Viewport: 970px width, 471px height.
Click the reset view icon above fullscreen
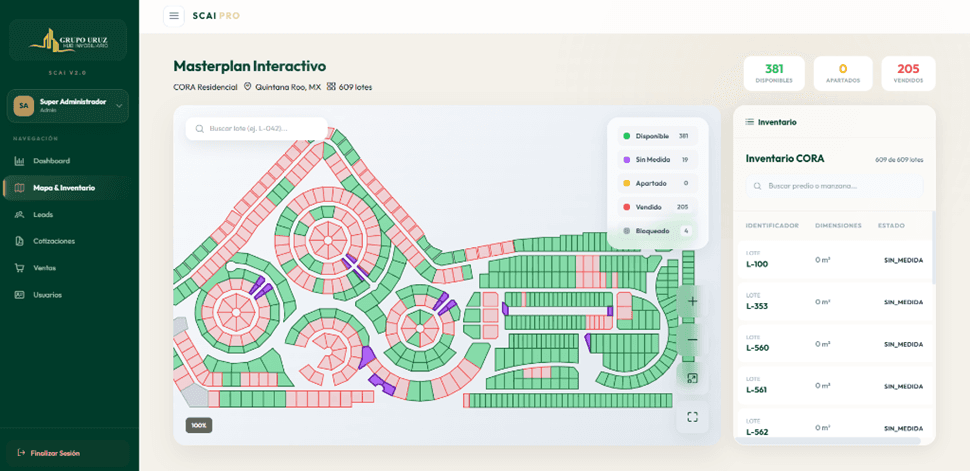(x=692, y=378)
